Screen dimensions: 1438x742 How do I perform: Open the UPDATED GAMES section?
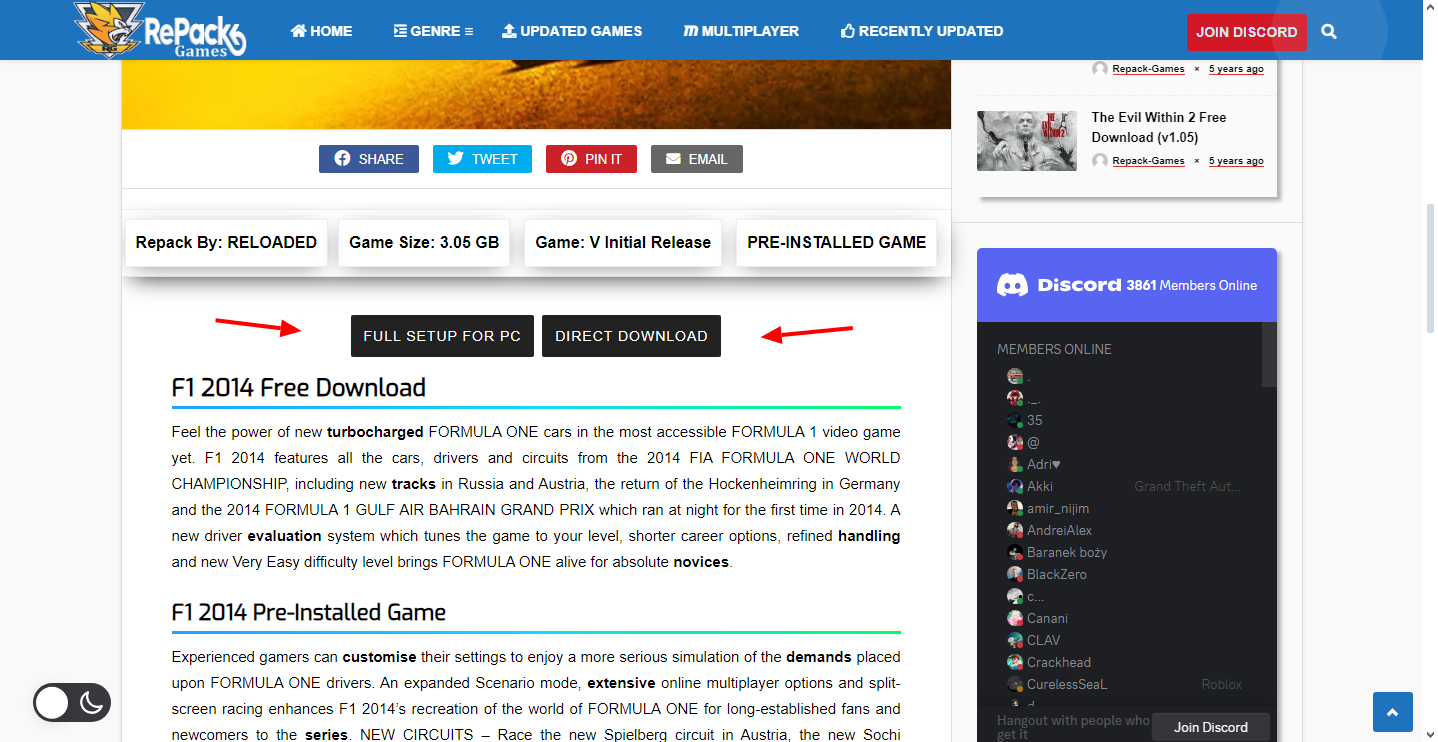(x=572, y=30)
